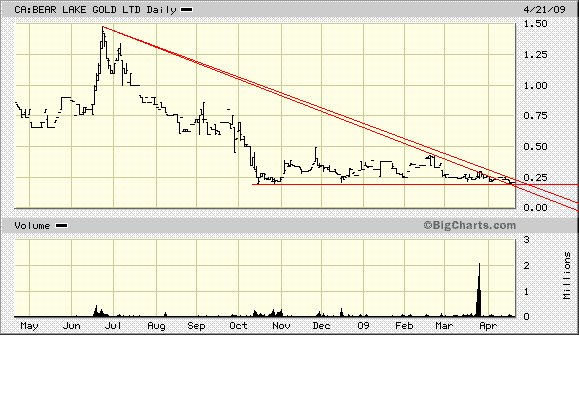Image resolution: width=579 pixels, height=405 pixels.
Task: Click the 'Volume' panel label
Action: pyautogui.click(x=32, y=226)
